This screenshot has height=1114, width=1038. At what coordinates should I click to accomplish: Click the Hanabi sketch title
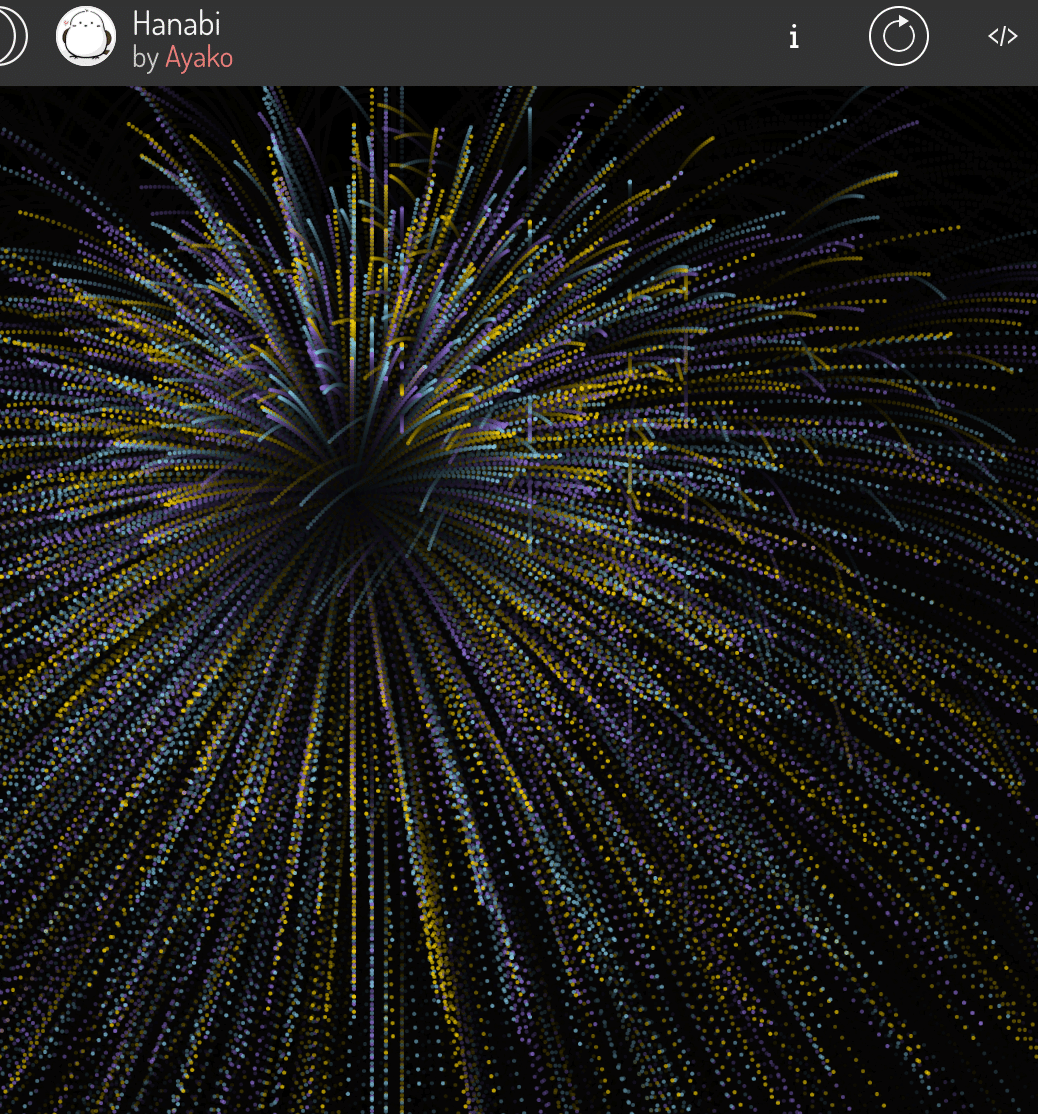(176, 24)
